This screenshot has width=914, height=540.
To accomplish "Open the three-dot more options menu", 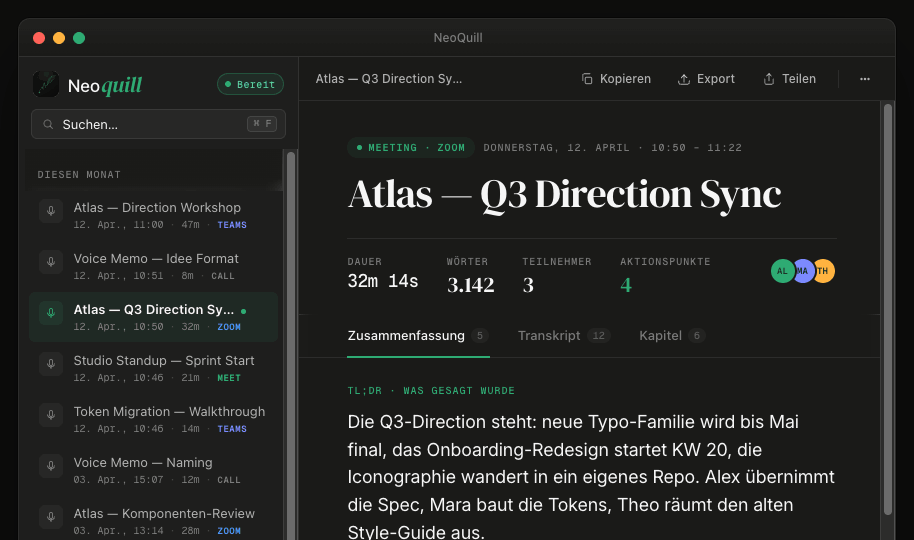I will pyautogui.click(x=864, y=79).
